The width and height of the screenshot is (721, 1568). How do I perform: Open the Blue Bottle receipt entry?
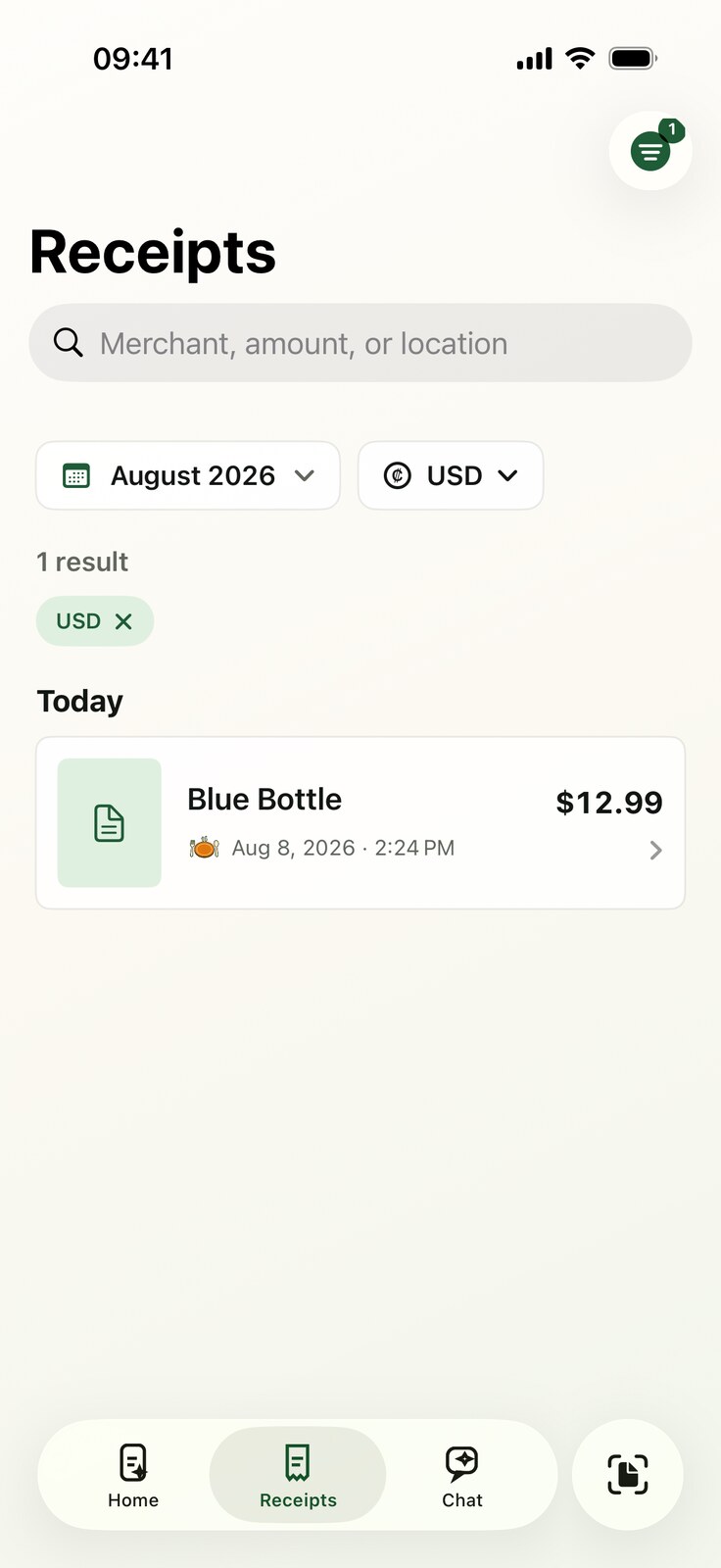pos(360,823)
